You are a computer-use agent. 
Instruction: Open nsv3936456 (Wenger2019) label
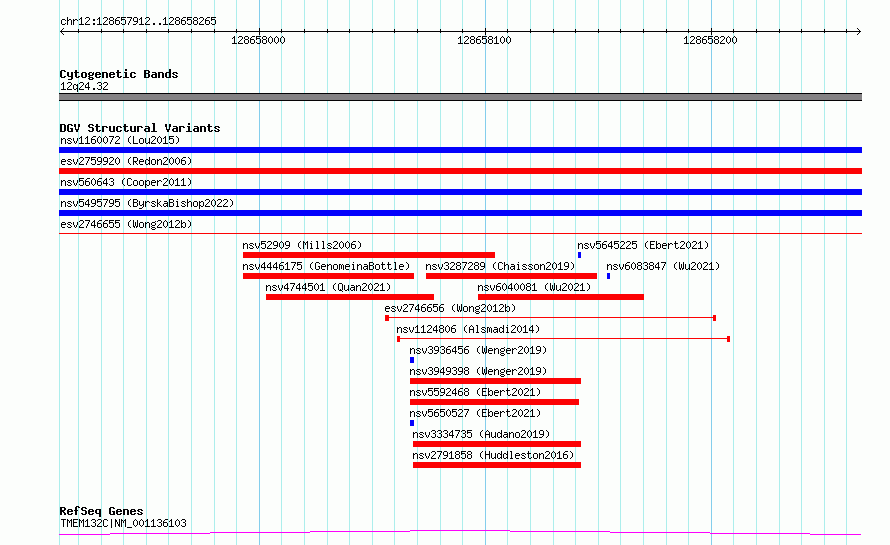tap(478, 350)
